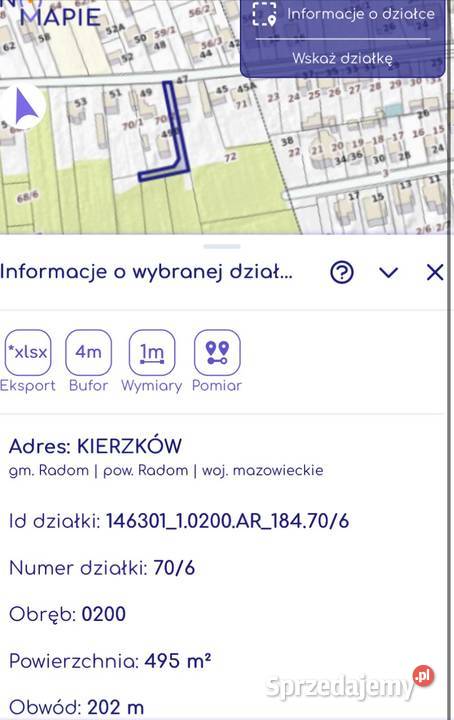Close the parcel information panel
This screenshot has width=454, height=720.
click(435, 272)
